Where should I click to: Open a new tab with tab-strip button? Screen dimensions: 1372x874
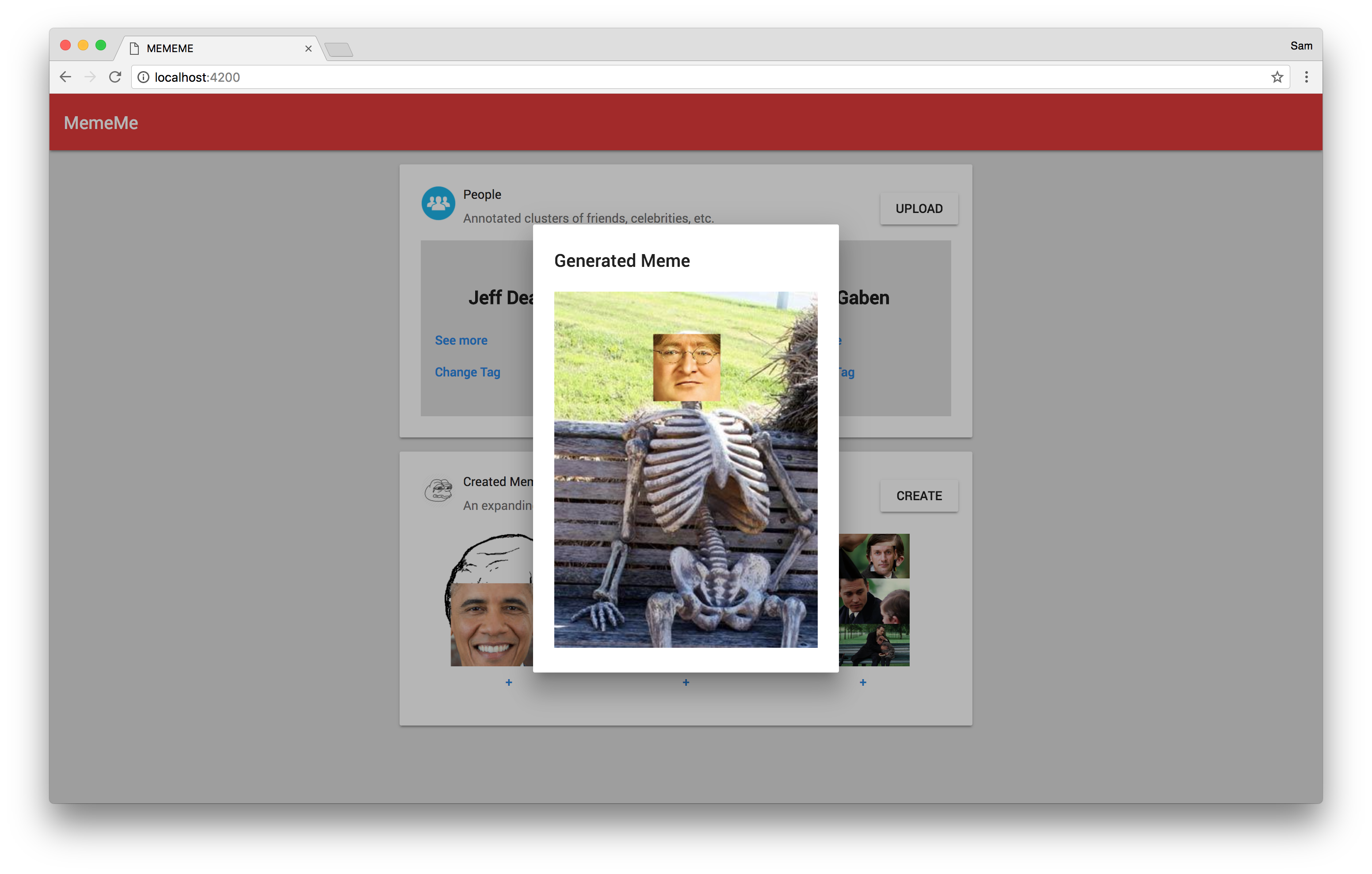(x=339, y=50)
